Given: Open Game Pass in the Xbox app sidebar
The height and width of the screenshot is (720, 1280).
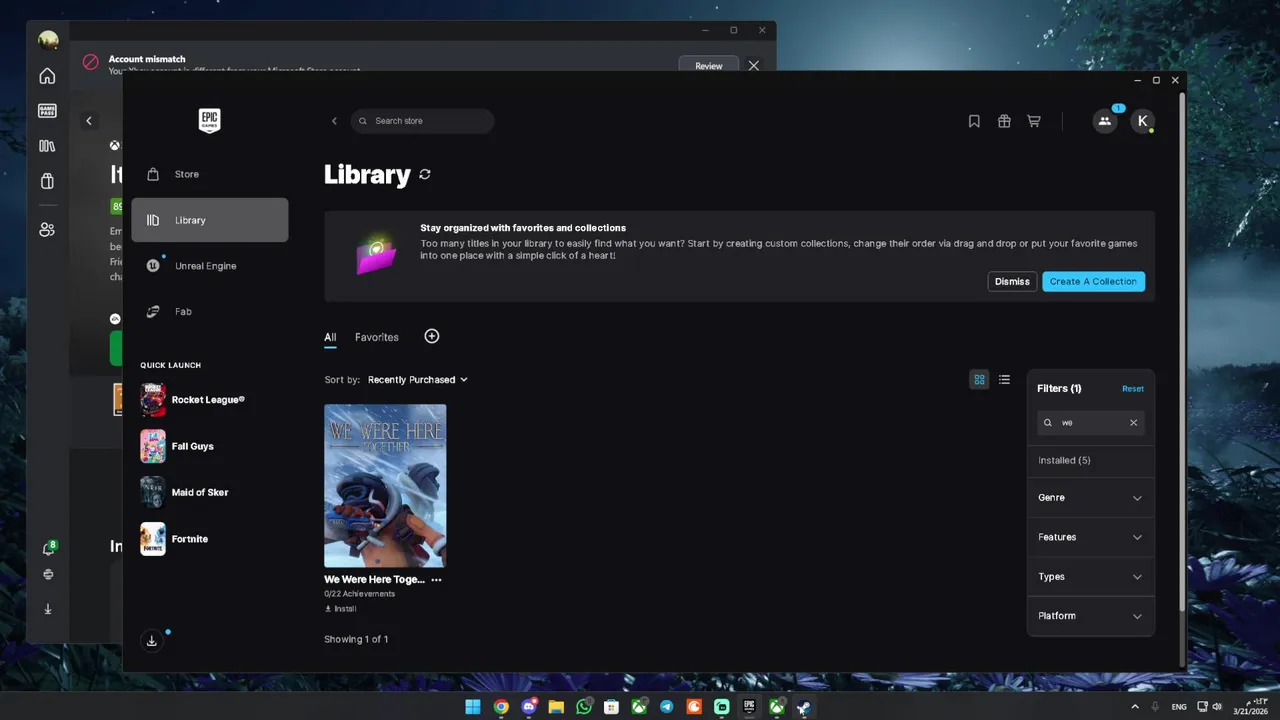Looking at the screenshot, I should [47, 111].
